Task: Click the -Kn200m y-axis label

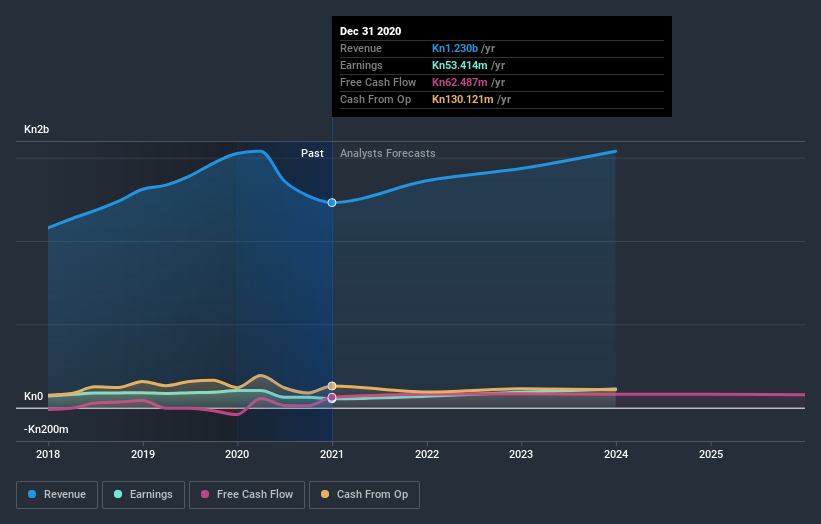Action: click(46, 429)
